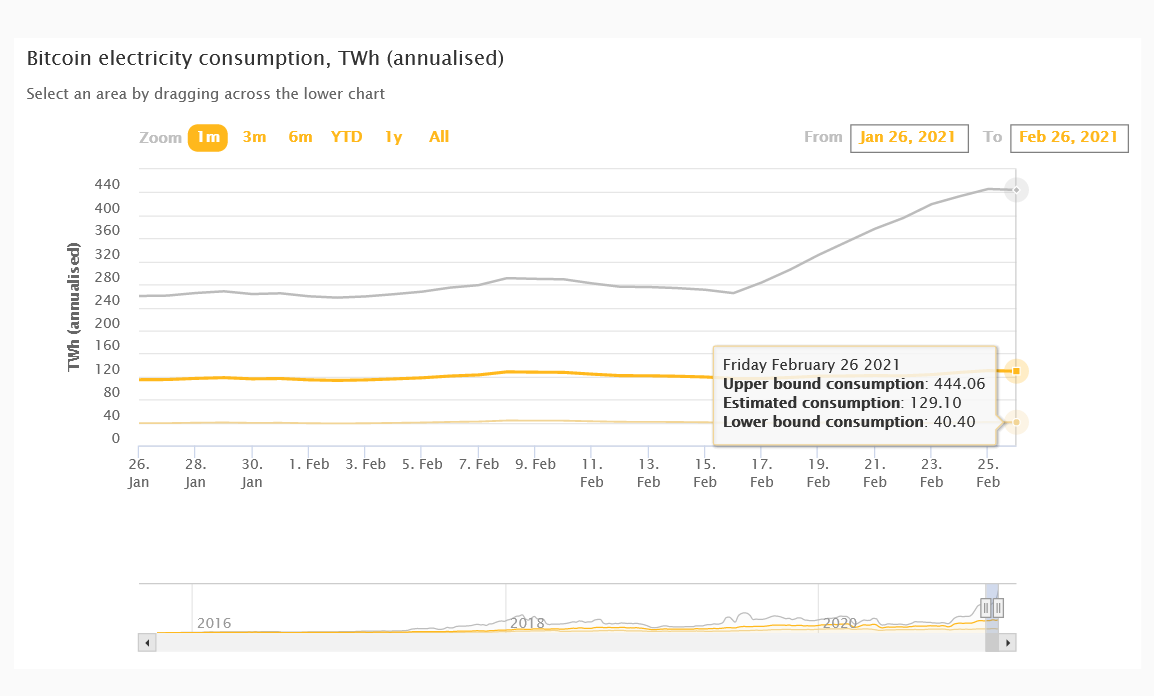Click the navigator scrollbar left arrow
This screenshot has height=696, width=1154.
[147, 642]
